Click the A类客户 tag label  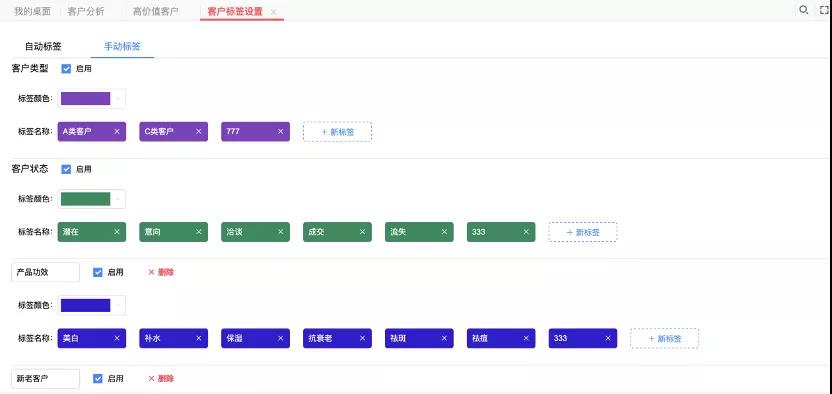pos(77,132)
